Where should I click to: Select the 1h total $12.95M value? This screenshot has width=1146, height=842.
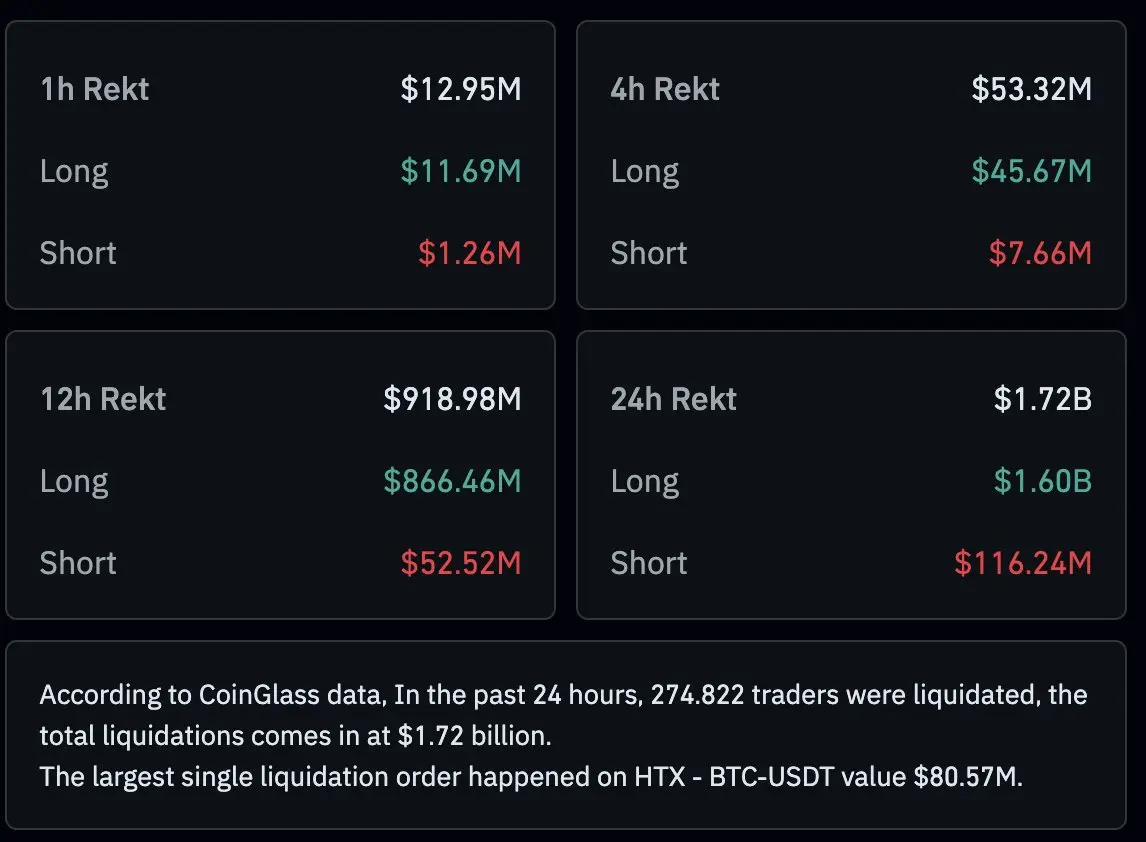[461, 89]
